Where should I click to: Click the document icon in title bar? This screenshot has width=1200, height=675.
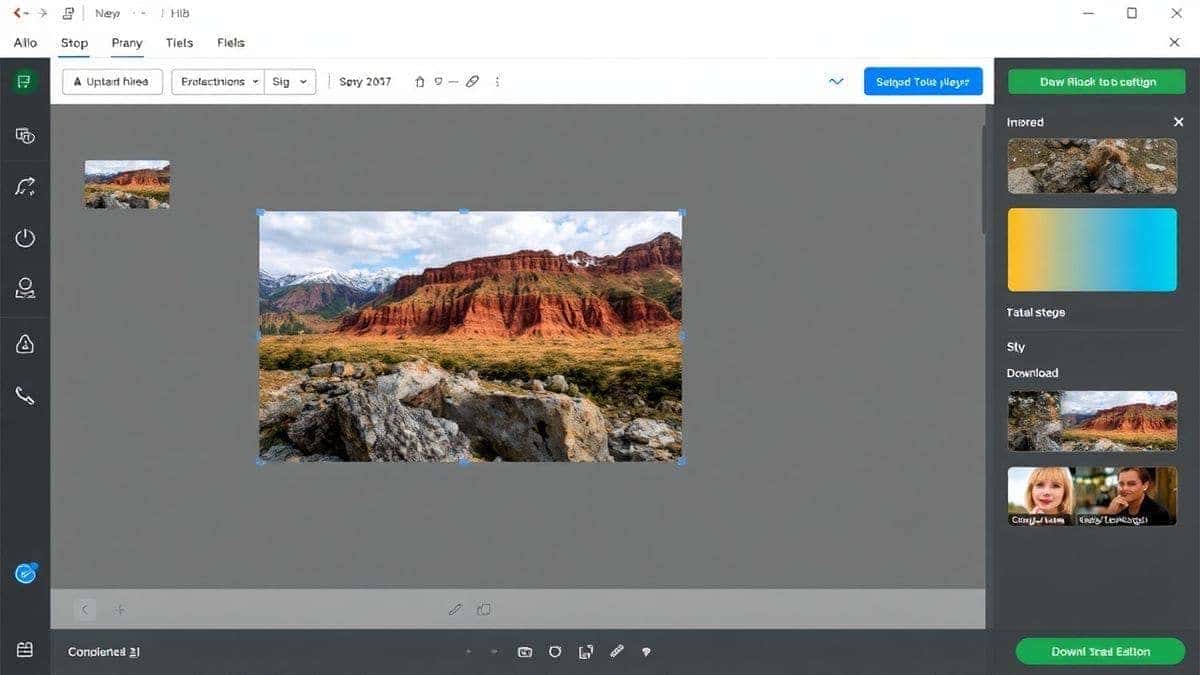69,13
